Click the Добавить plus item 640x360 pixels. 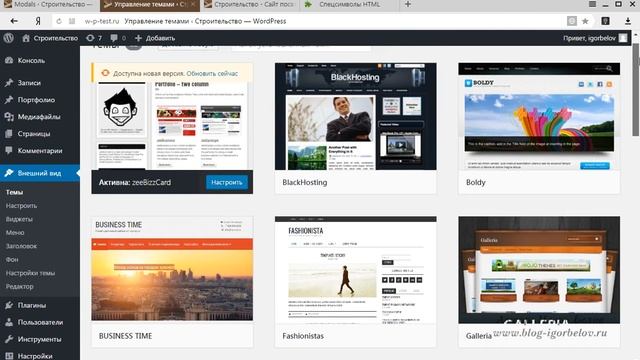pyautogui.click(x=155, y=38)
